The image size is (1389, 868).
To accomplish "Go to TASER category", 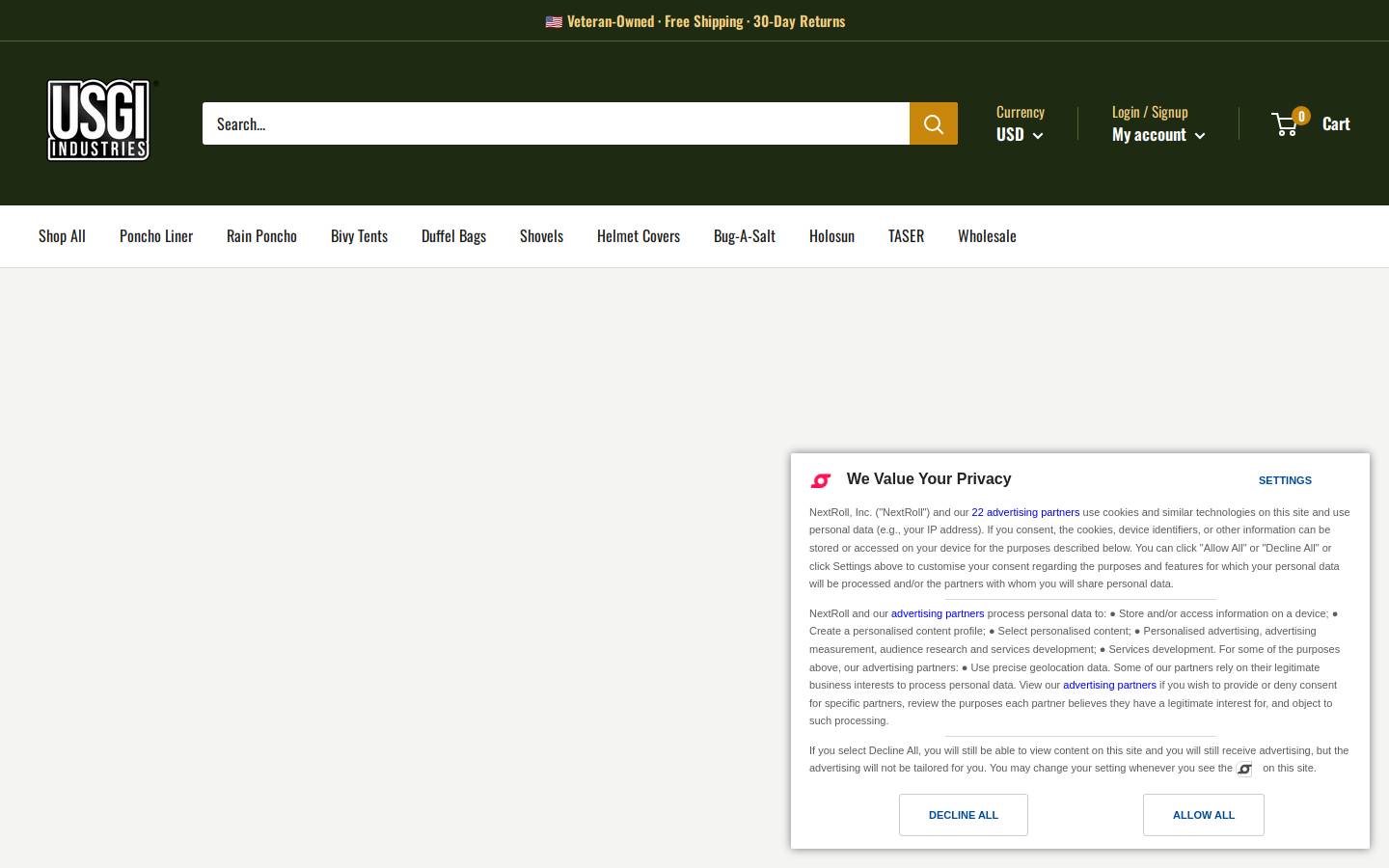I will pos(906,236).
